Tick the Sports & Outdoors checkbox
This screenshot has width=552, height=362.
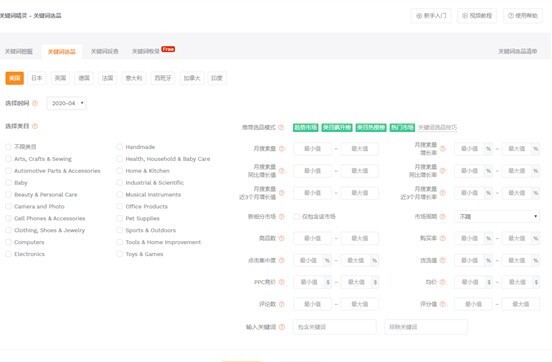point(120,230)
